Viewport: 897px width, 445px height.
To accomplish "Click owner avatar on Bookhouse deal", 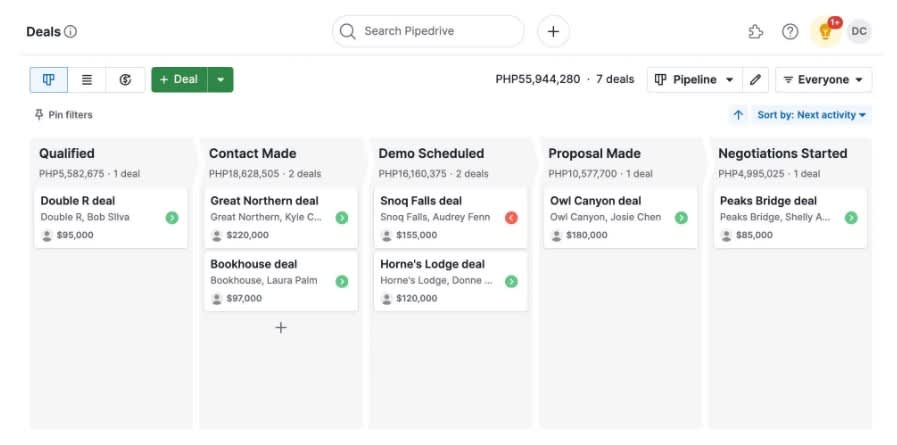I will pos(217,299).
